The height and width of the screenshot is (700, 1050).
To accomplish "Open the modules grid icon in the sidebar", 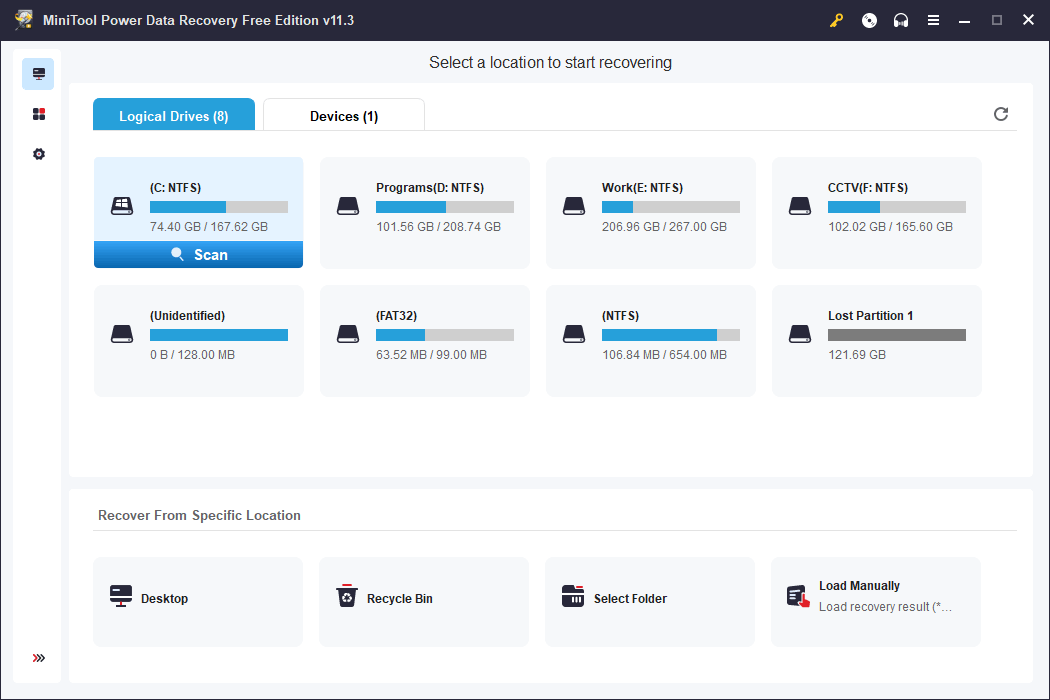I will coord(38,113).
